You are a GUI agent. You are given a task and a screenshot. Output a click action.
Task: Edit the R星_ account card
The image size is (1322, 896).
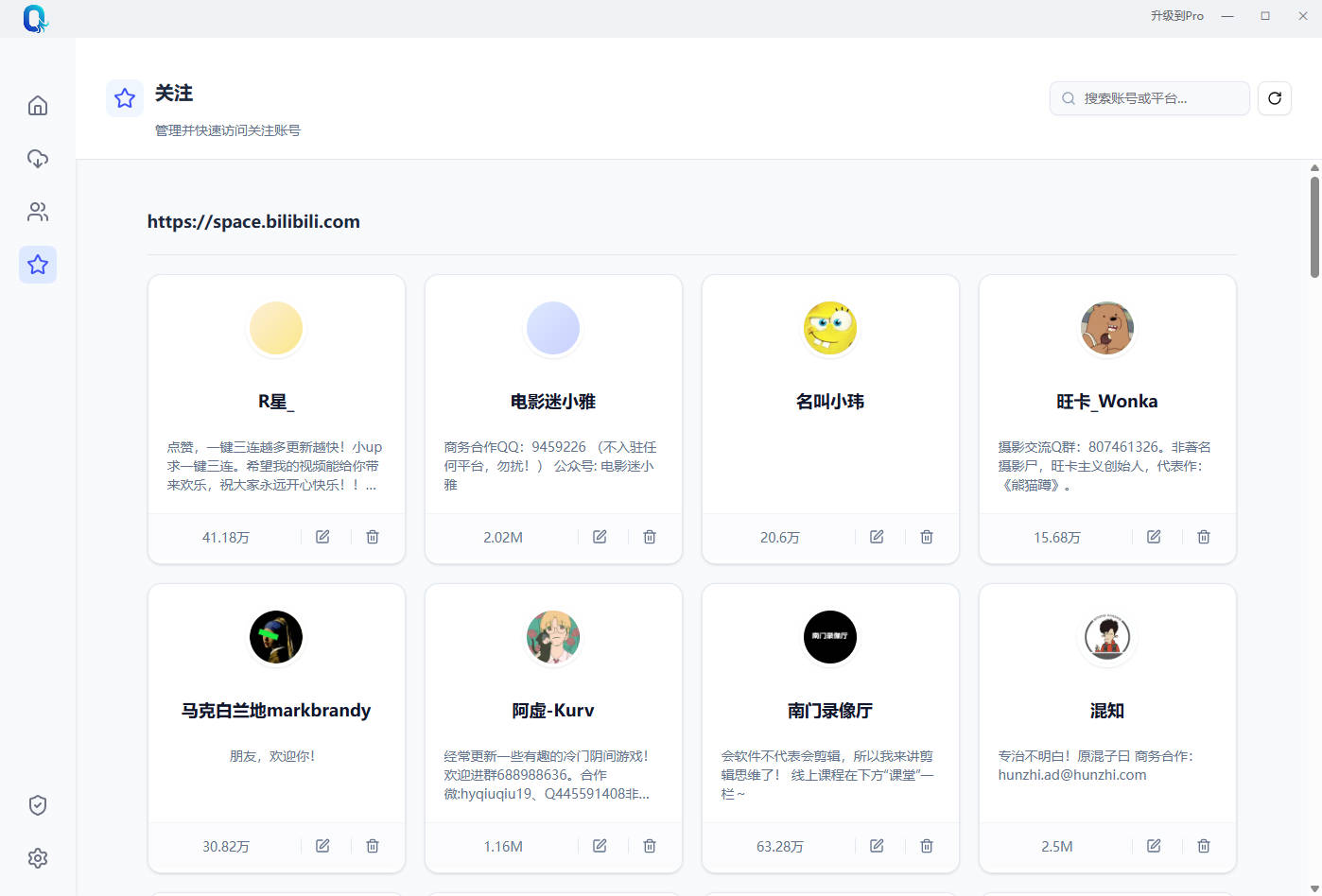pyautogui.click(x=322, y=537)
